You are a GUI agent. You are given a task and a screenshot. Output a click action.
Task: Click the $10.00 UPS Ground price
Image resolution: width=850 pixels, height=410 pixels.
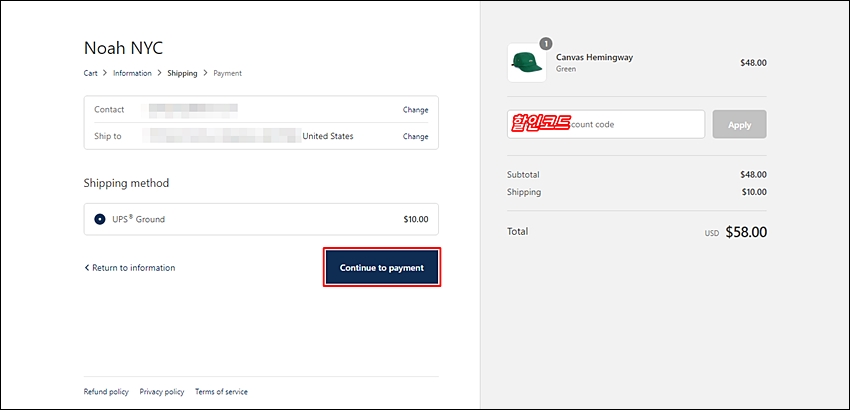(416, 220)
